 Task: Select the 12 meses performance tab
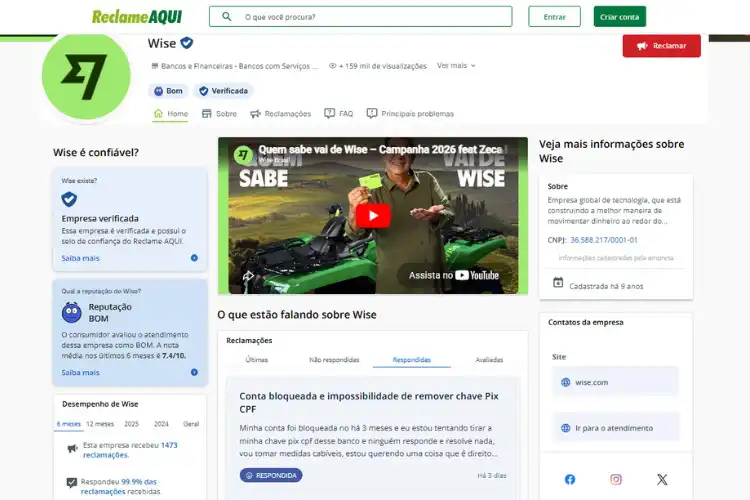click(100, 424)
